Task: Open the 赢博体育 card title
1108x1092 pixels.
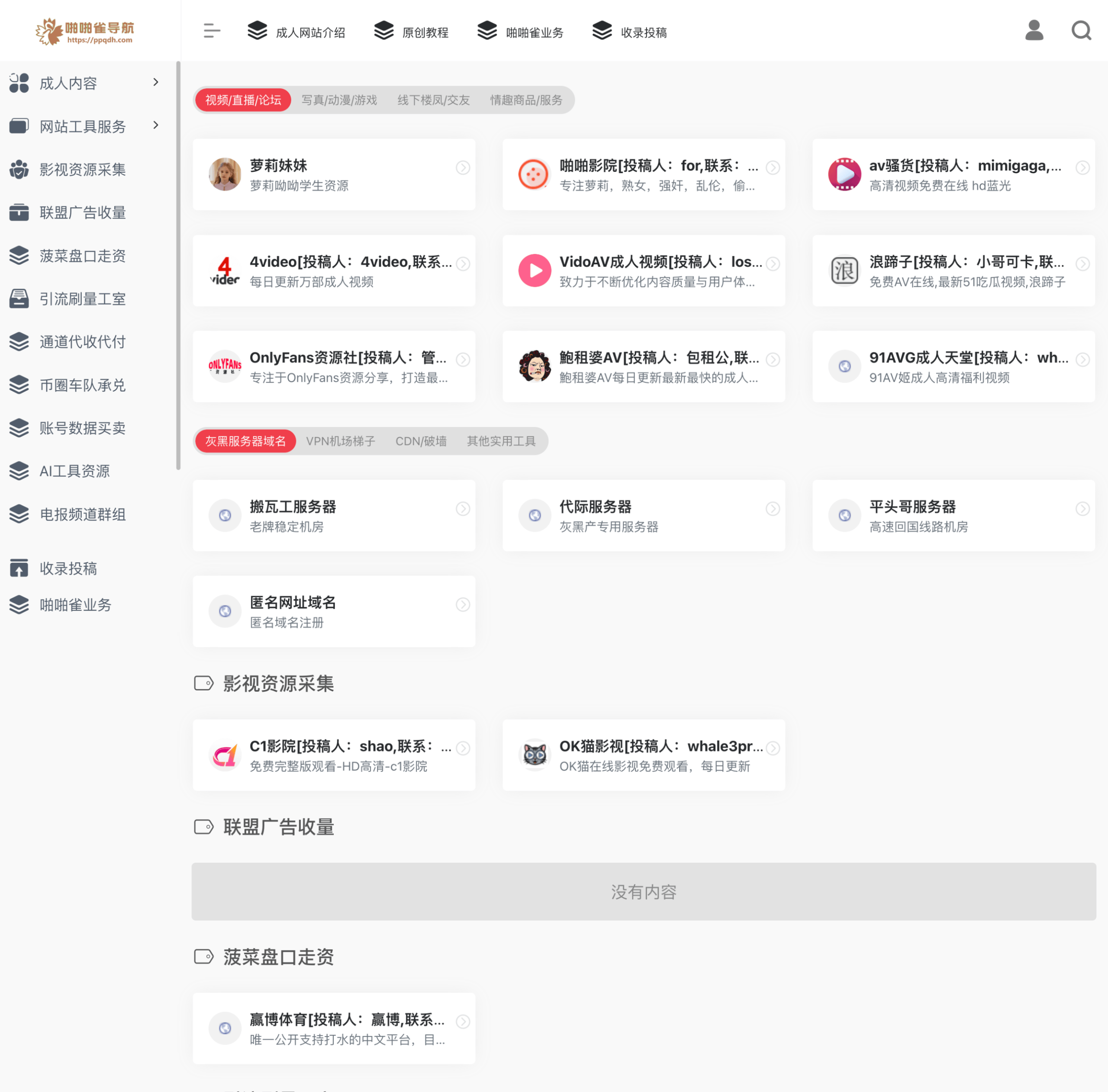Action: (x=348, y=1019)
